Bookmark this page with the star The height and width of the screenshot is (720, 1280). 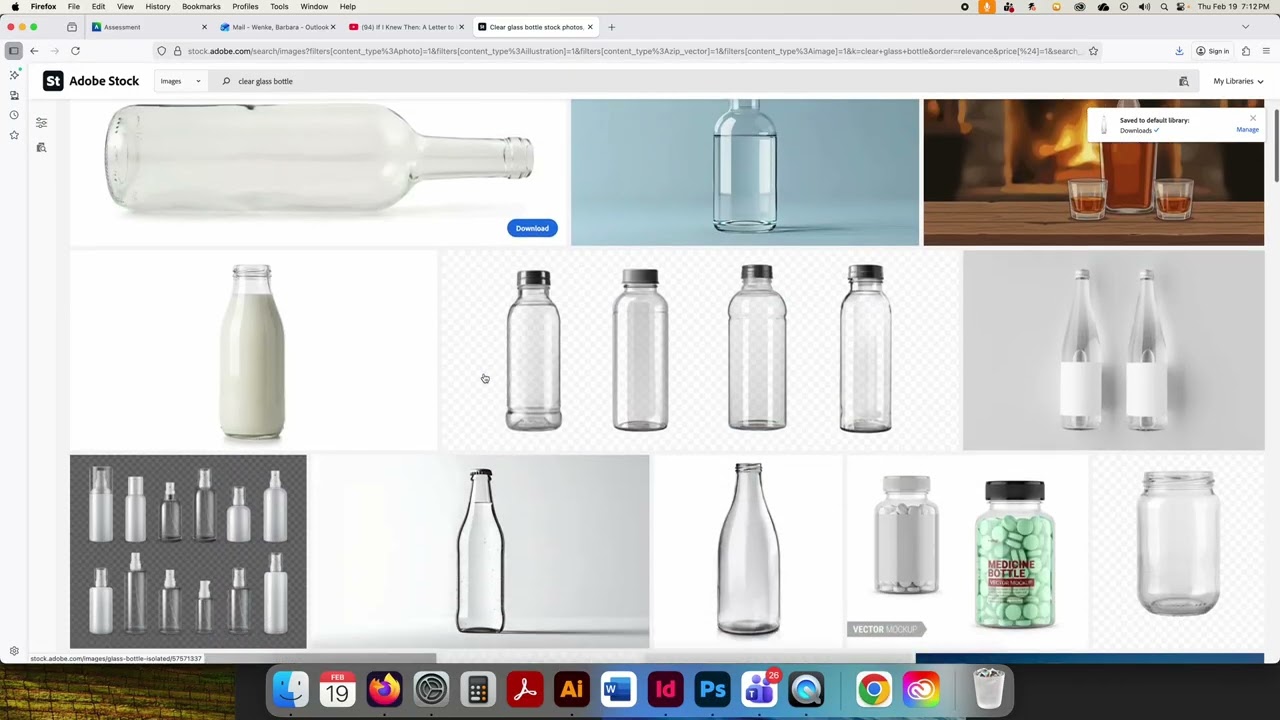[x=1093, y=51]
